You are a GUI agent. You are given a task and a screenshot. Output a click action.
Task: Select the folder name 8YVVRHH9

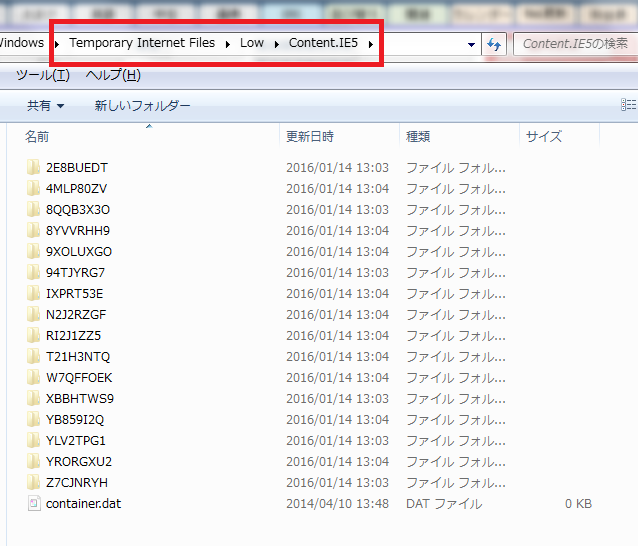coord(78,231)
